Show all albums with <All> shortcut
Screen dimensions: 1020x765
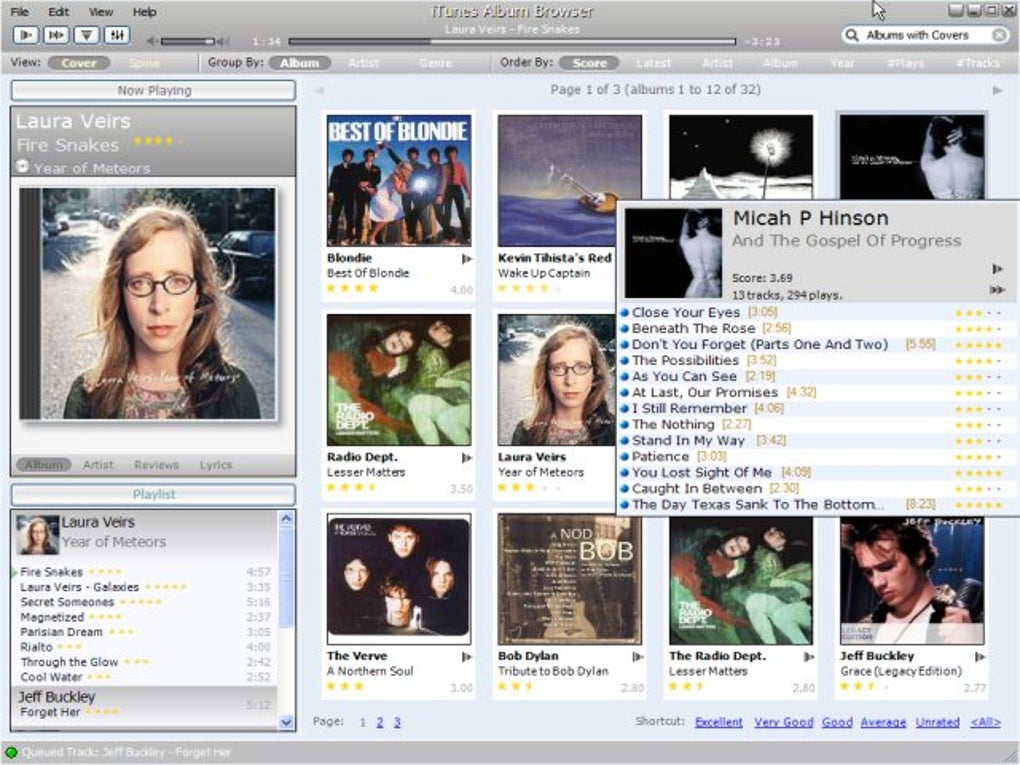pos(986,722)
